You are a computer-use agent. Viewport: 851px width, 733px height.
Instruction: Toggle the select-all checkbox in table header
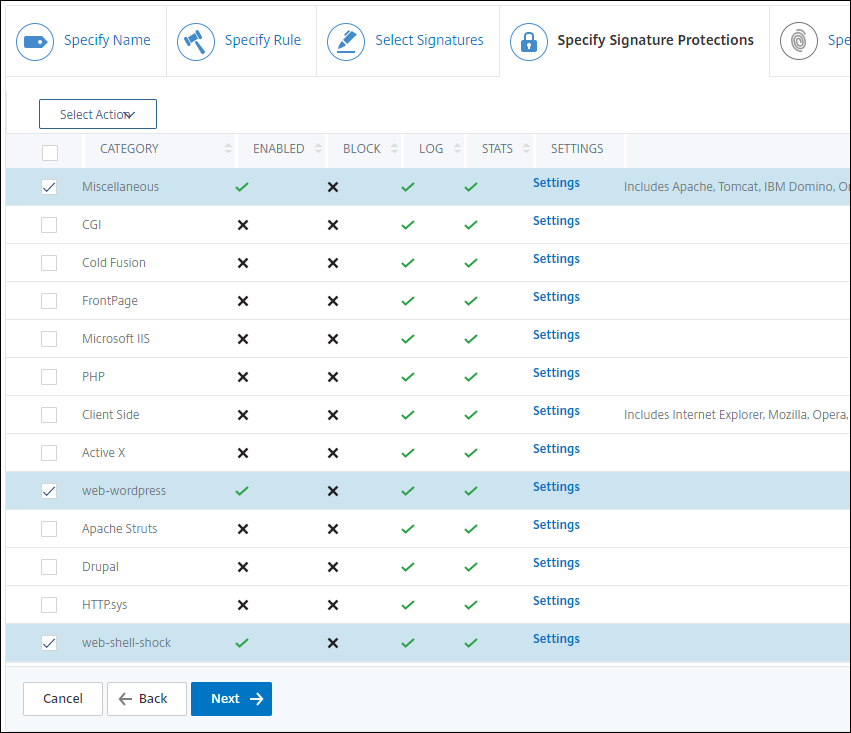(x=50, y=153)
